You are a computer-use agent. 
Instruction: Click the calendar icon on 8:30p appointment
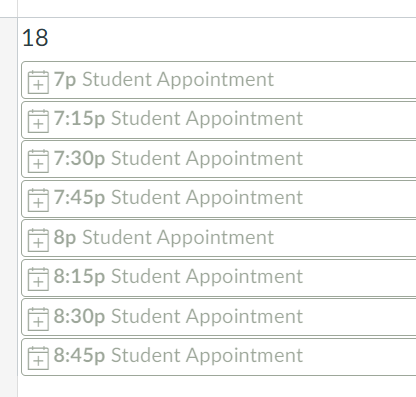(x=38, y=319)
